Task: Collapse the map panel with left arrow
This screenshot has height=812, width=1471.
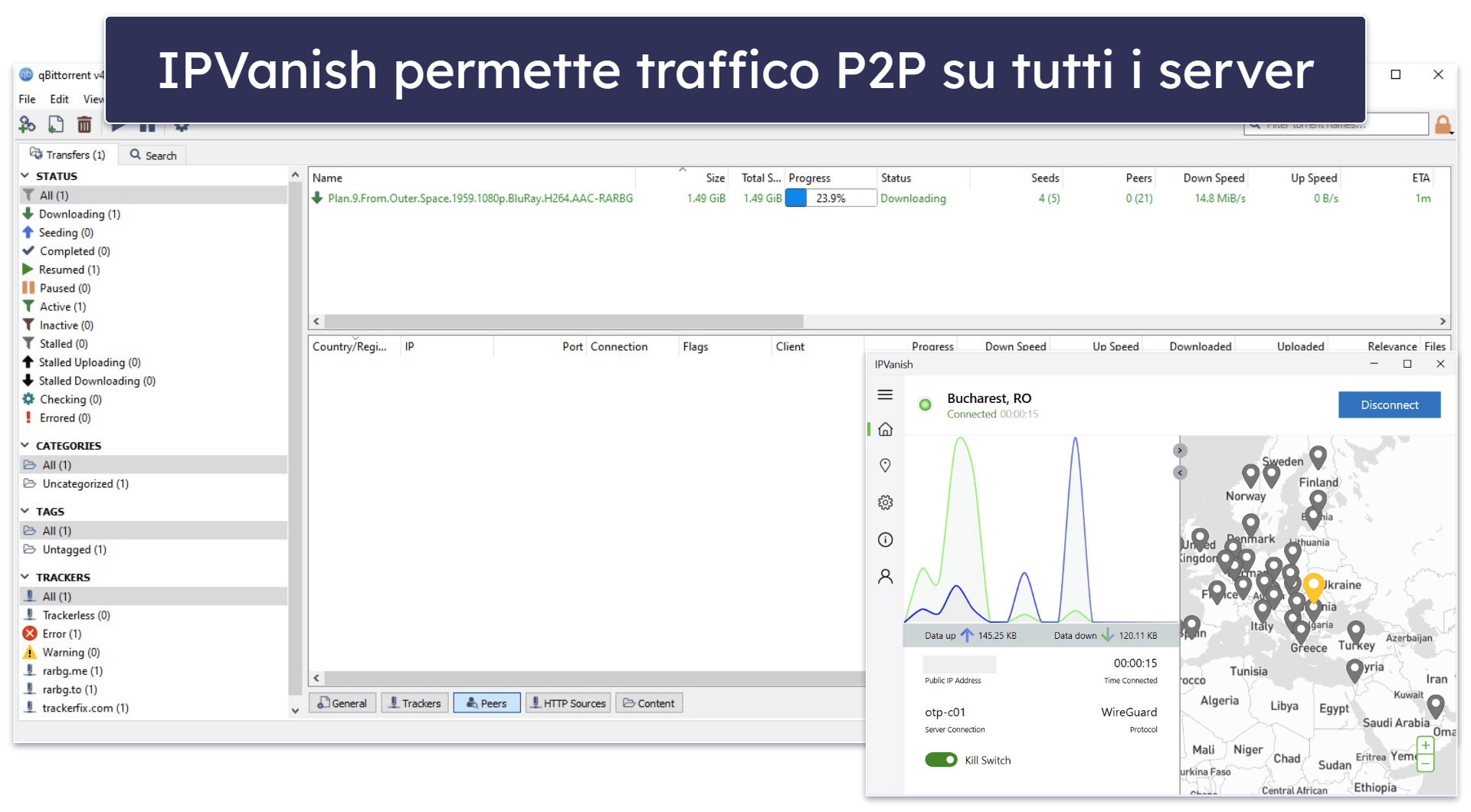Action: (x=1180, y=473)
